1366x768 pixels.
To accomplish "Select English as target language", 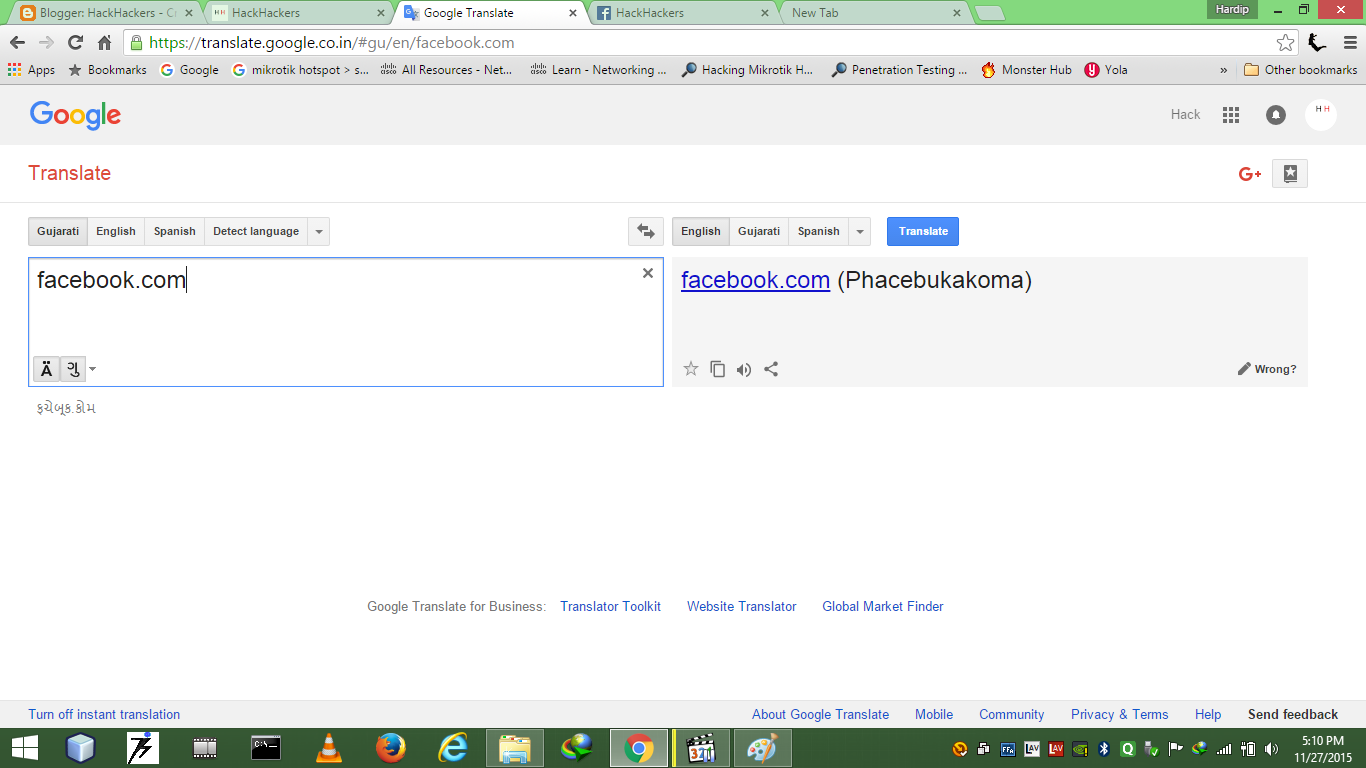I will pos(701,231).
